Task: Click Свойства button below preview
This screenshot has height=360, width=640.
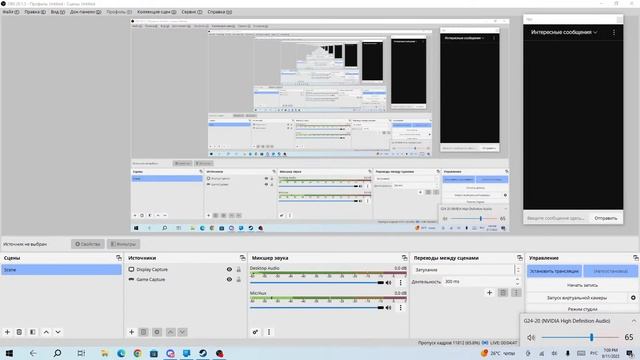Action: coord(88,244)
